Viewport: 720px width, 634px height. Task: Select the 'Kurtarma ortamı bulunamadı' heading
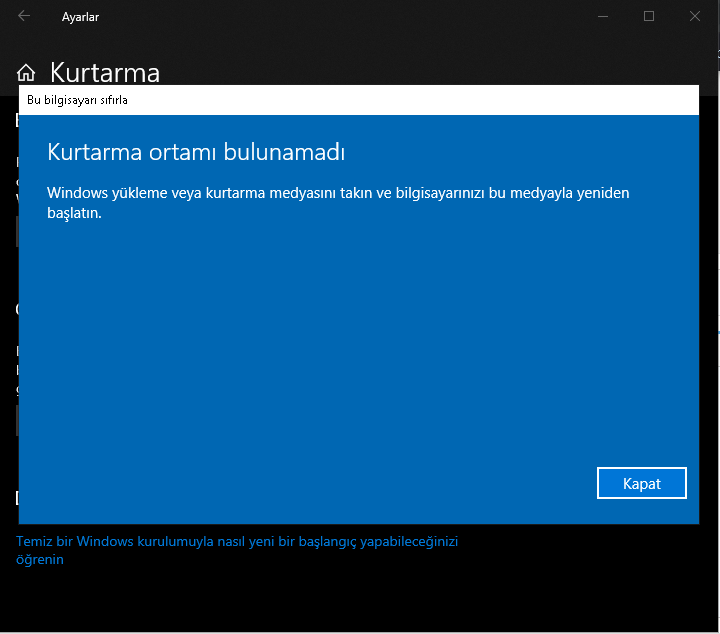[x=196, y=152]
